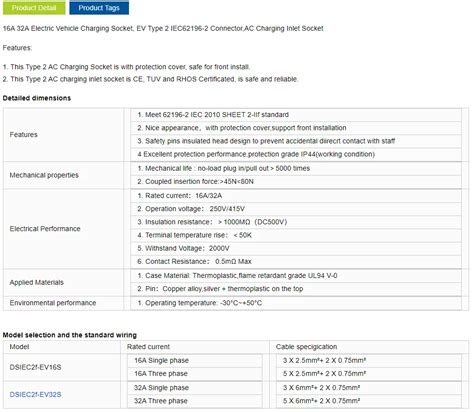Image resolution: width=474 pixels, height=412 pixels.
Task: Click the Applied Materials row label
Action: click(x=37, y=282)
